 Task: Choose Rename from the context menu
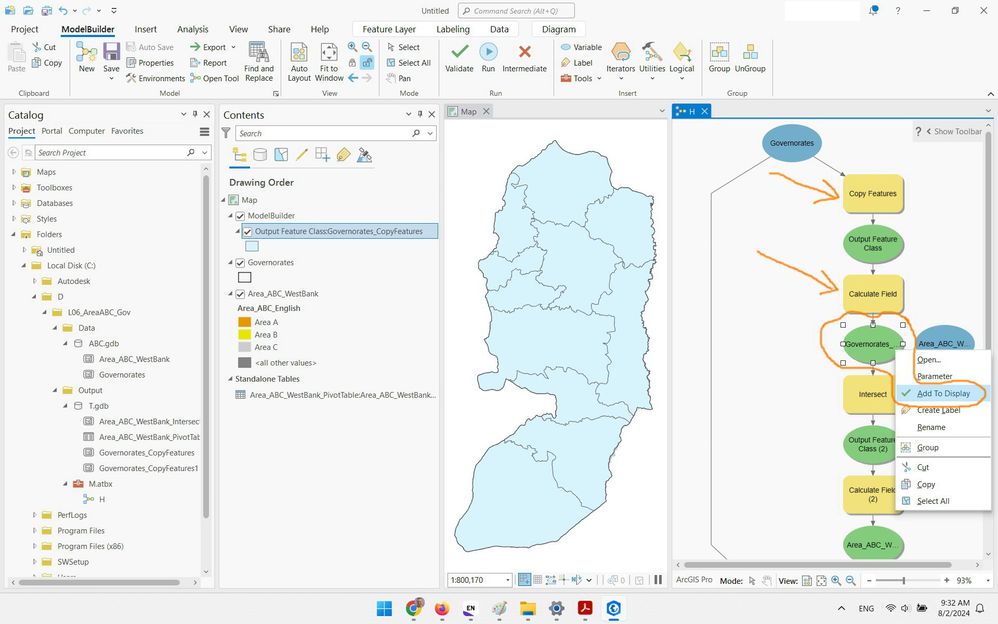click(931, 427)
